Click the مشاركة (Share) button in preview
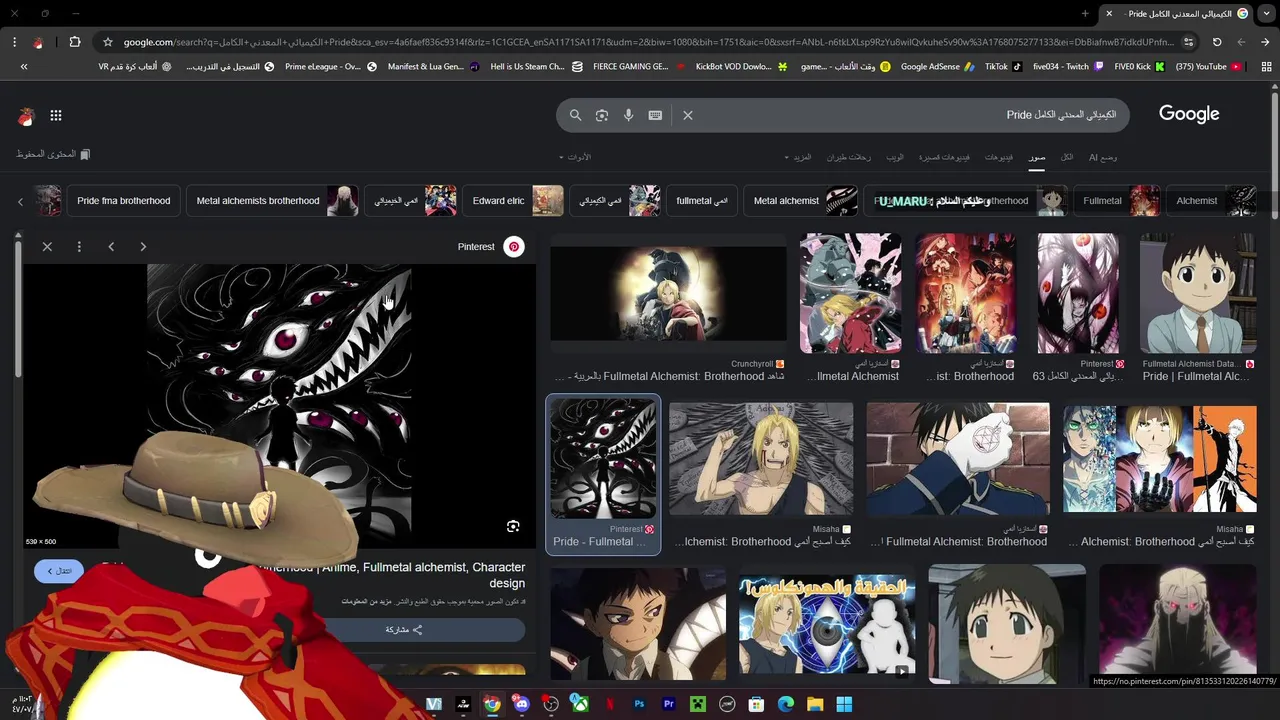The height and width of the screenshot is (720, 1280). (404, 630)
